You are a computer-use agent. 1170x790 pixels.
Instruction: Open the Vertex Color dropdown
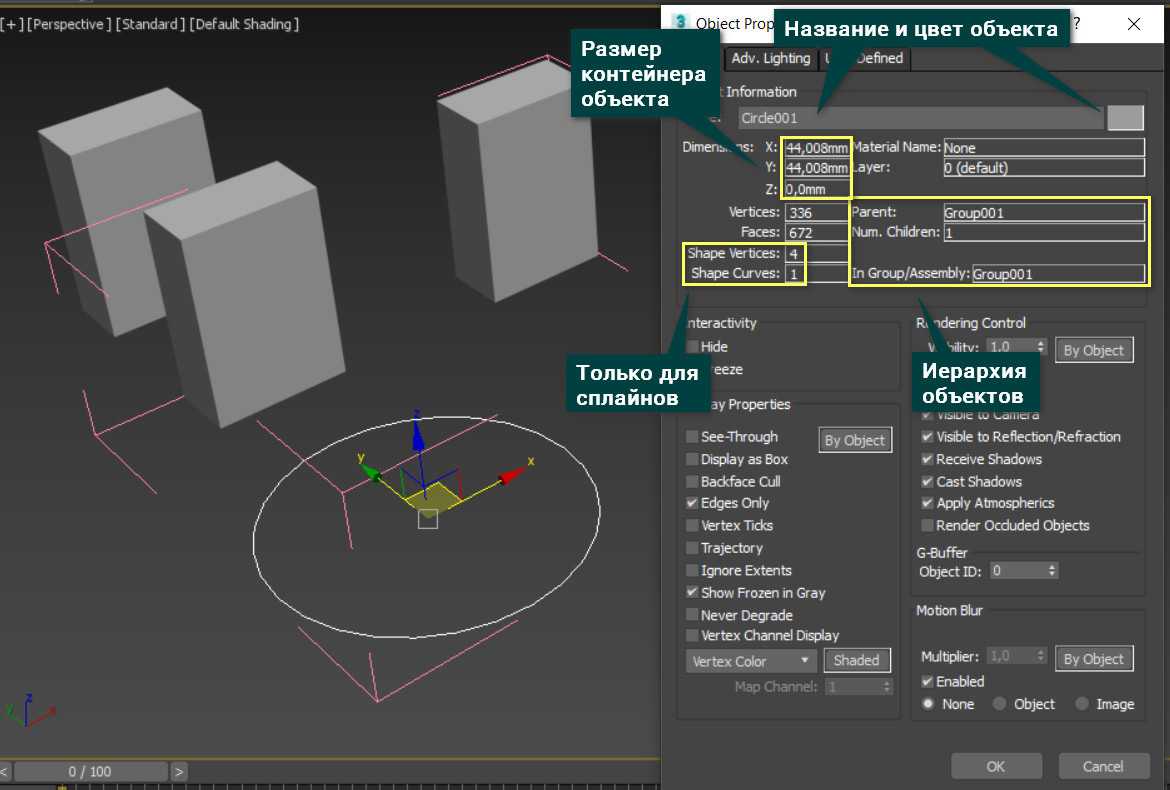click(x=751, y=661)
